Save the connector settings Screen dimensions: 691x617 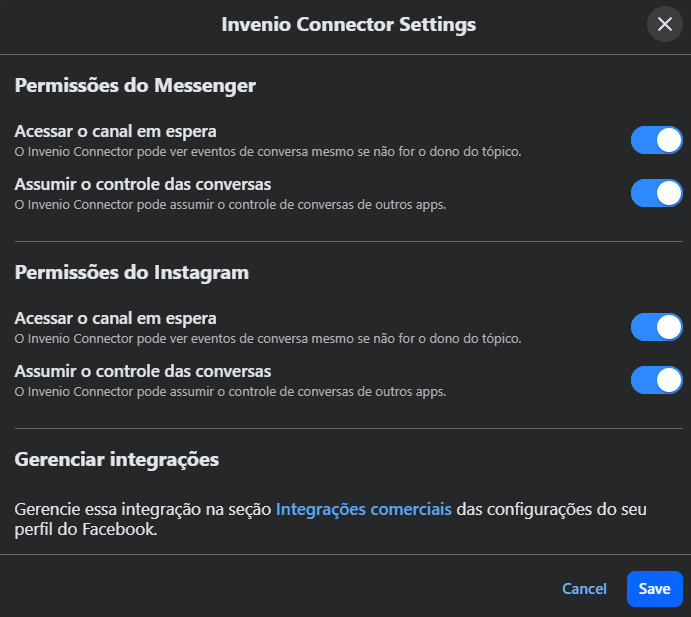coord(655,589)
